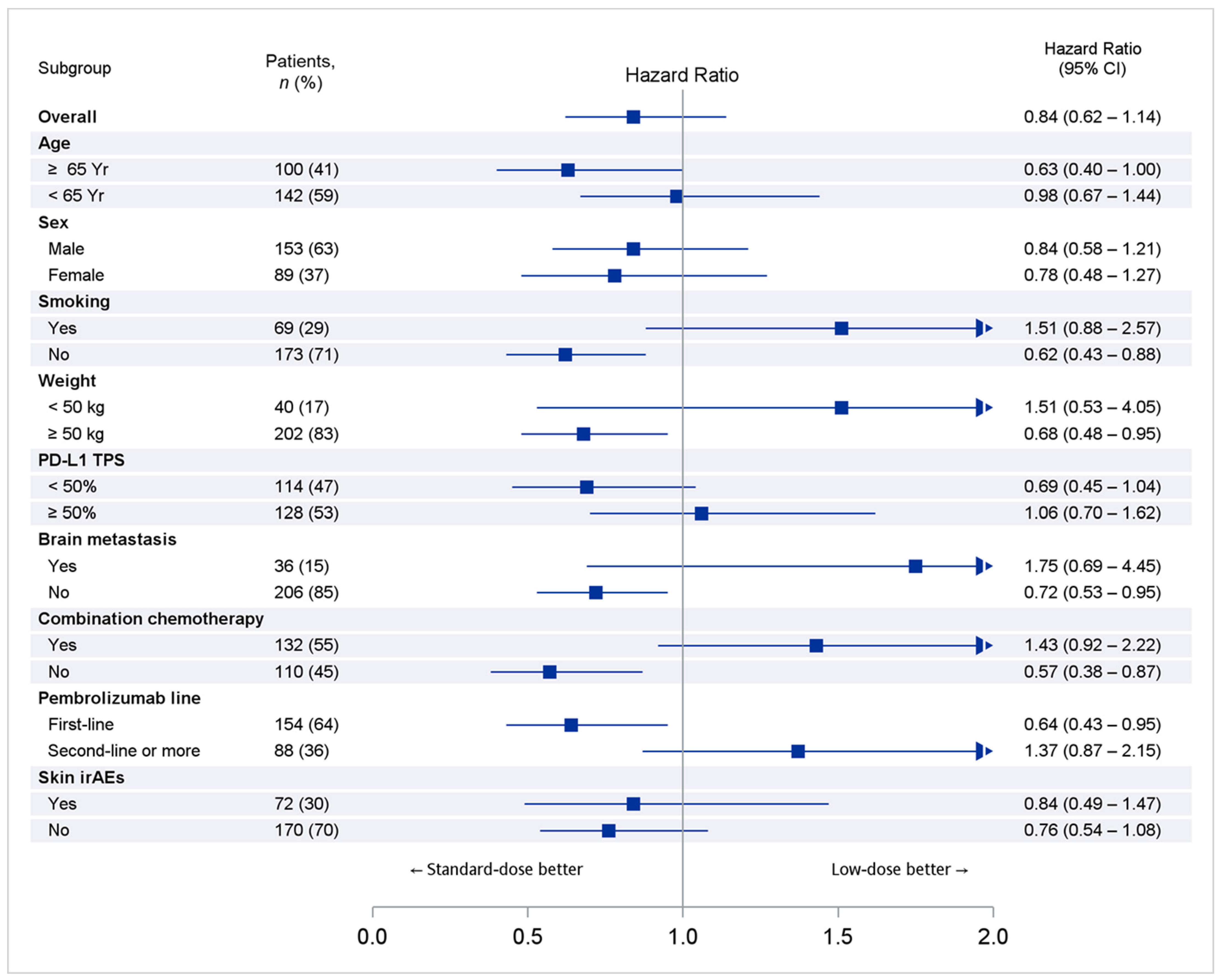
Task: Select the PD-L1 TPS ≥ 50% square marker
Action: point(701,514)
